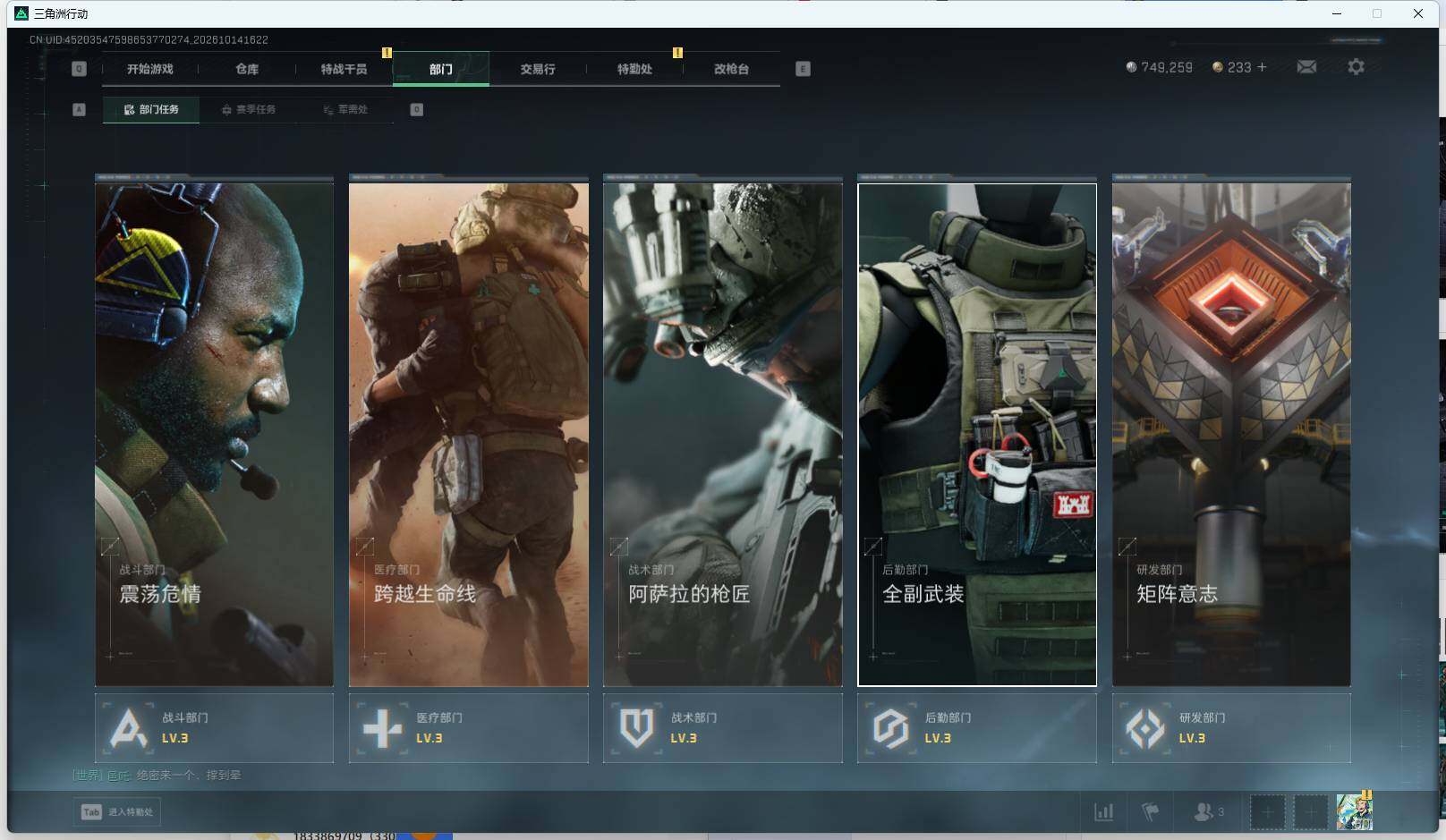Click the 战斗部门 LV.3 level panel

point(214,728)
